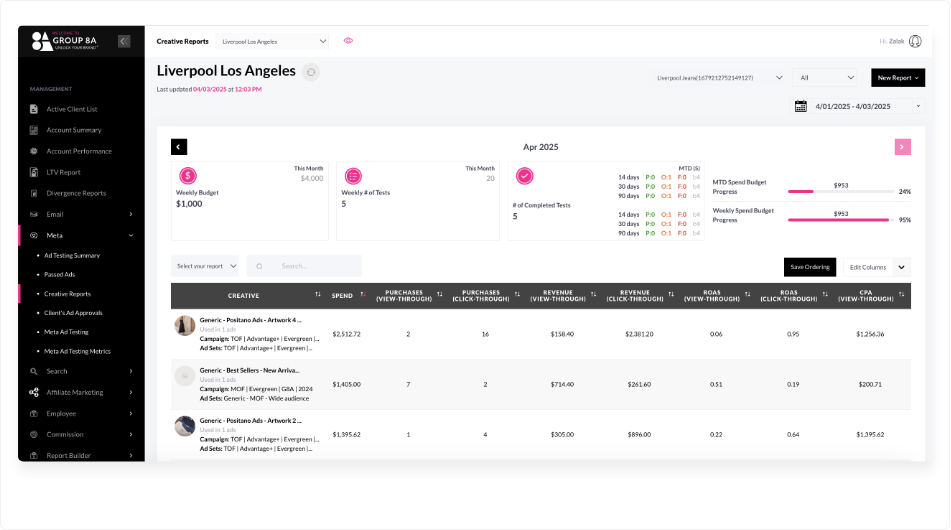Sort ROAS (View-Through) column
Image resolution: width=951 pixels, height=530 pixels.
click(748, 295)
